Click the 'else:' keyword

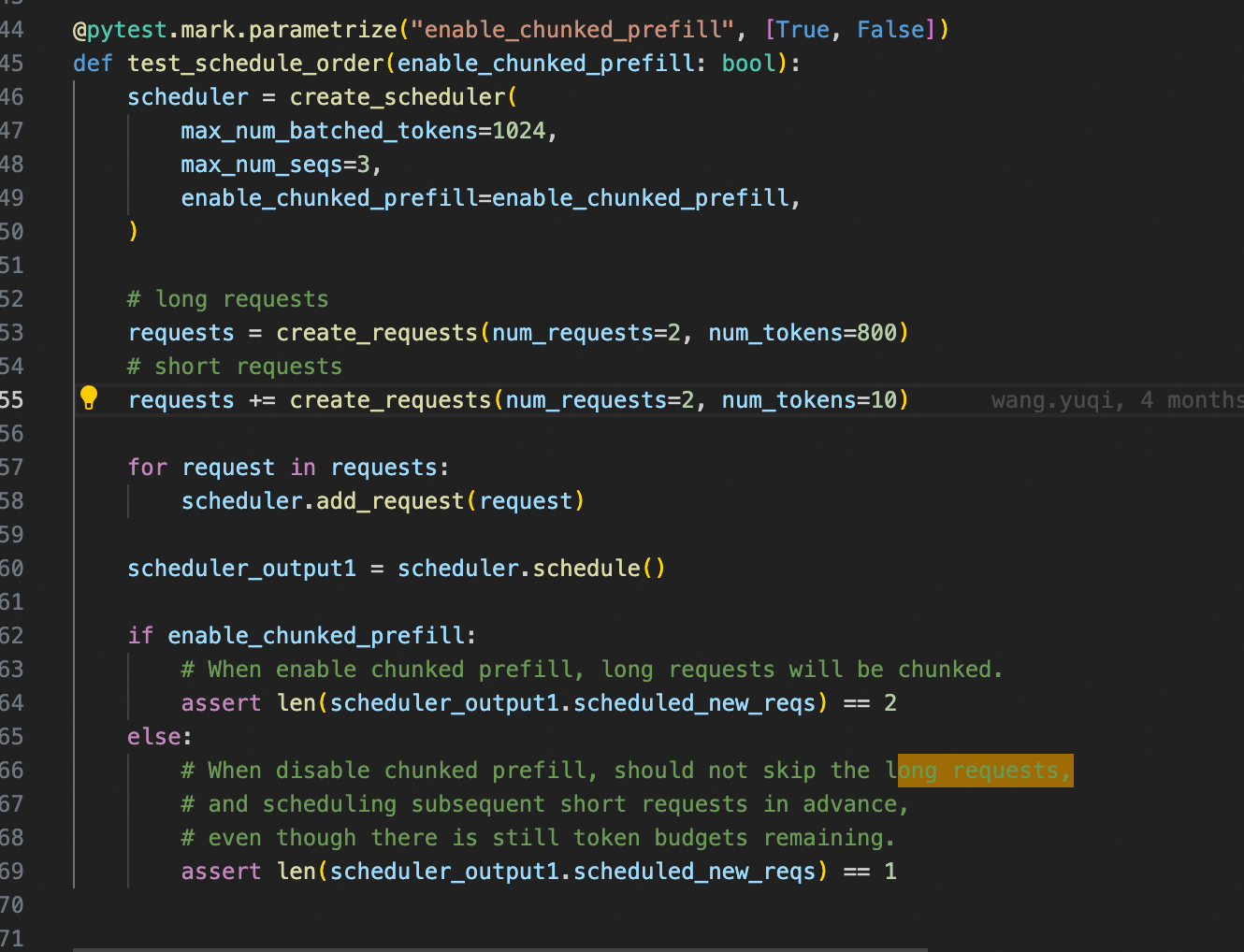click(x=160, y=737)
